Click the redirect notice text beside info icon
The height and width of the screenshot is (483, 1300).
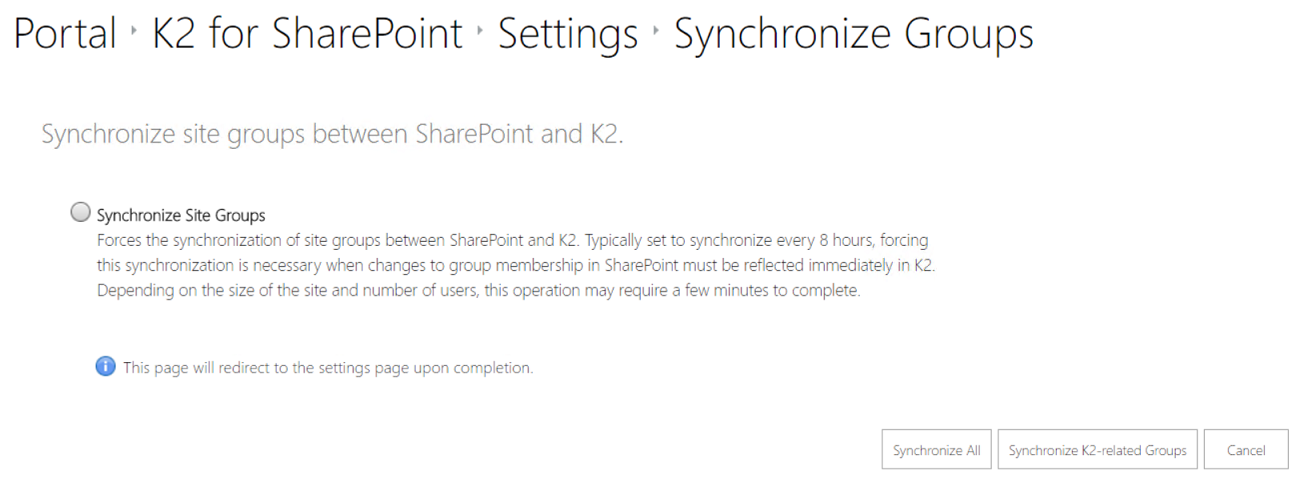(x=328, y=368)
